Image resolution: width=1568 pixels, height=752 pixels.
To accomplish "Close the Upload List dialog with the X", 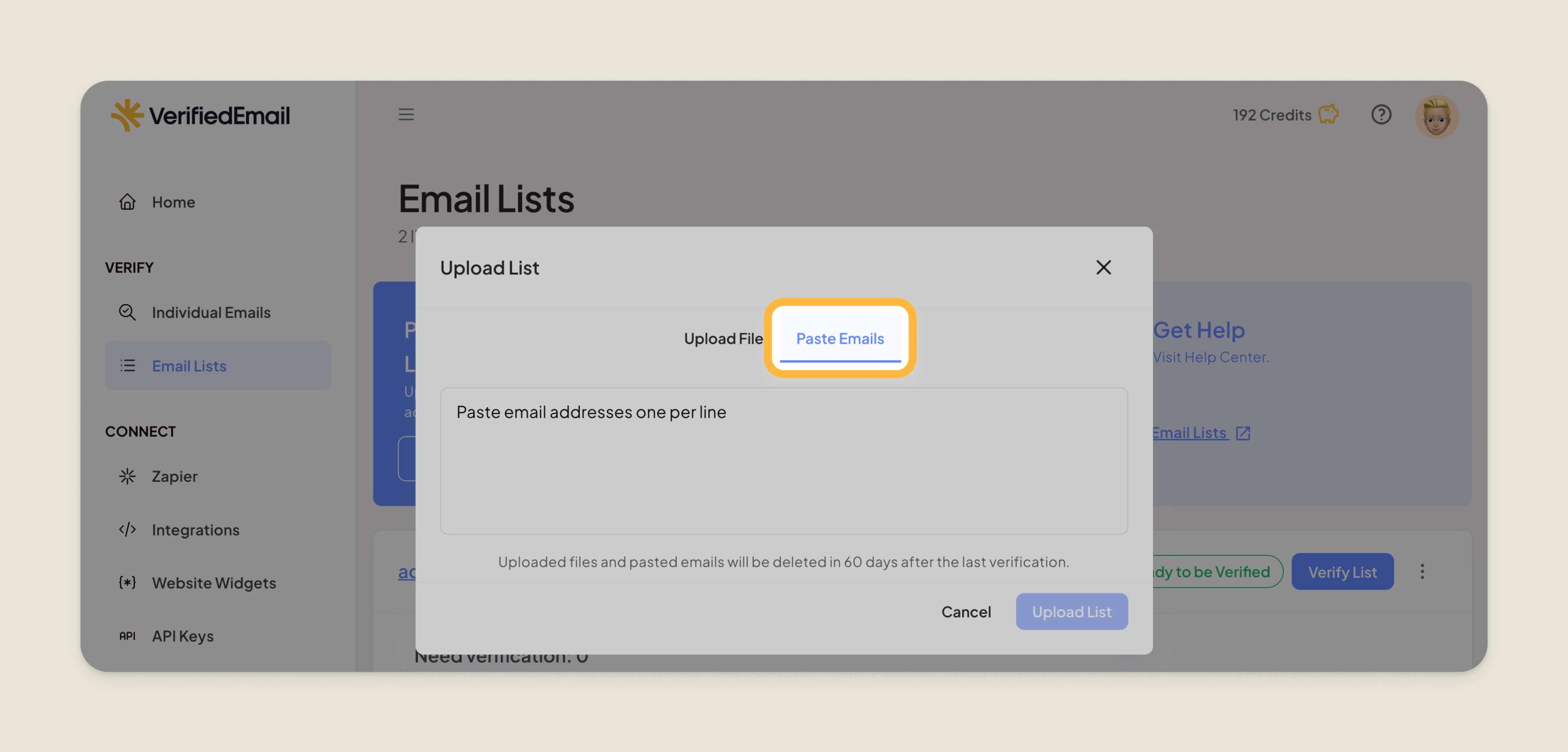I will (x=1103, y=268).
